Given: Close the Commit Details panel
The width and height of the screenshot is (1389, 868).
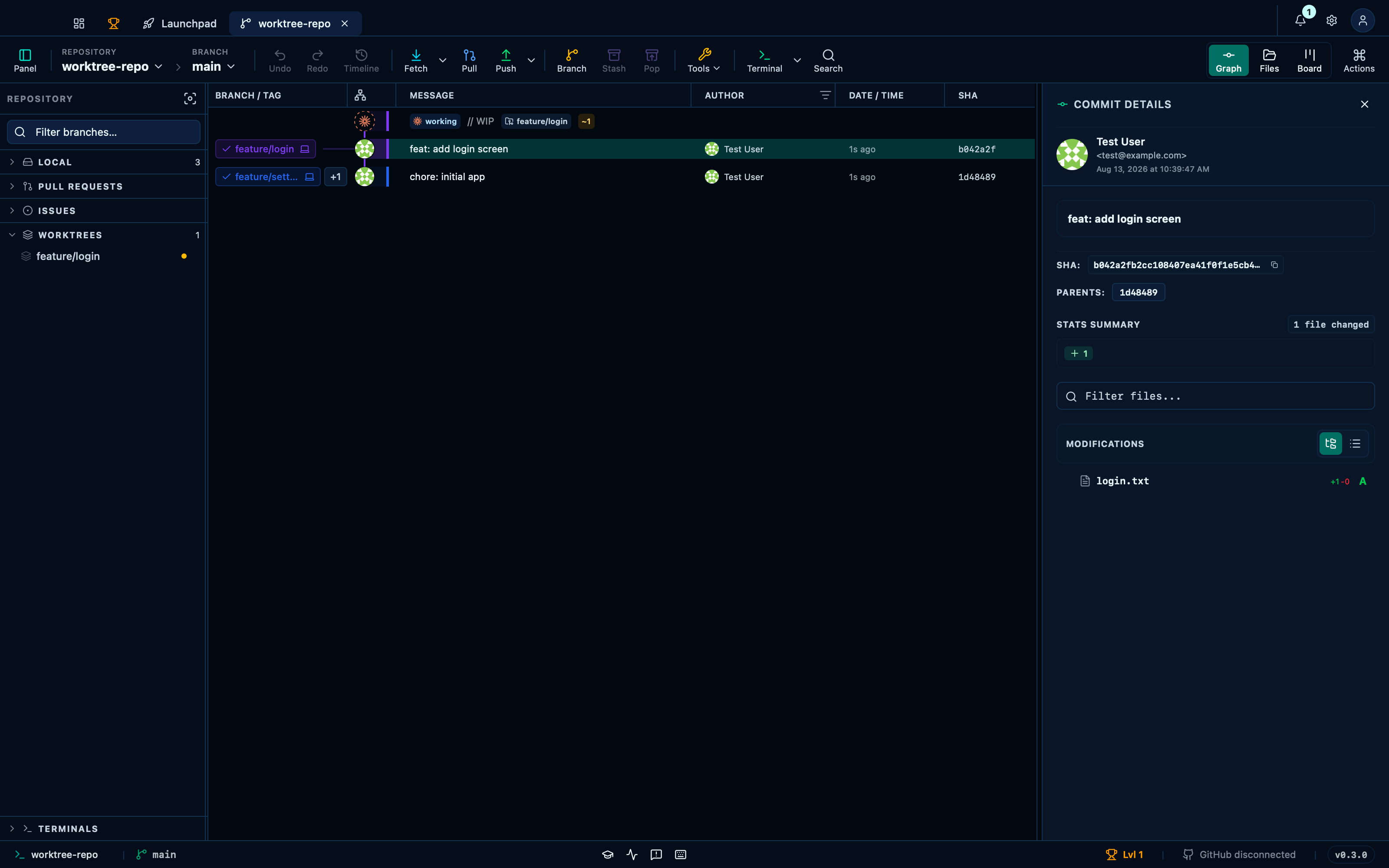Looking at the screenshot, I should point(1365,104).
